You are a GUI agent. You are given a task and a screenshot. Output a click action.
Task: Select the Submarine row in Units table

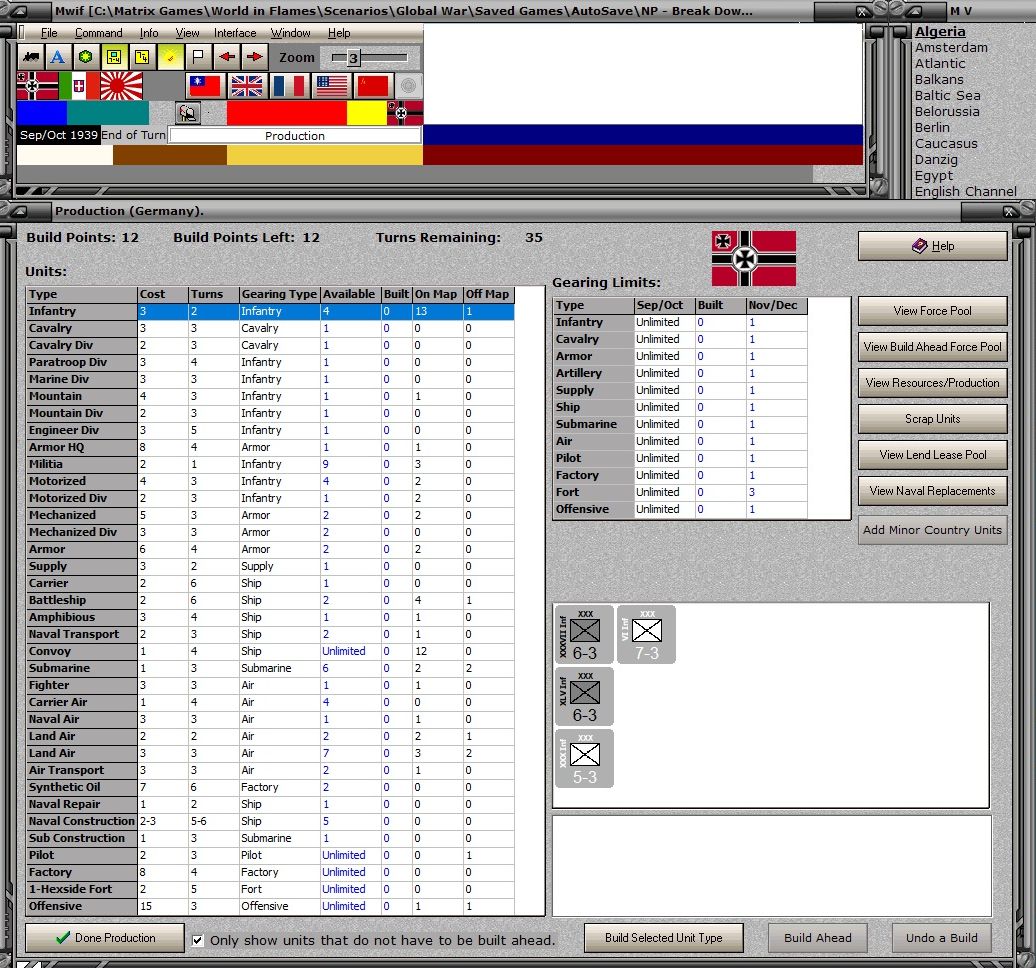pos(270,668)
